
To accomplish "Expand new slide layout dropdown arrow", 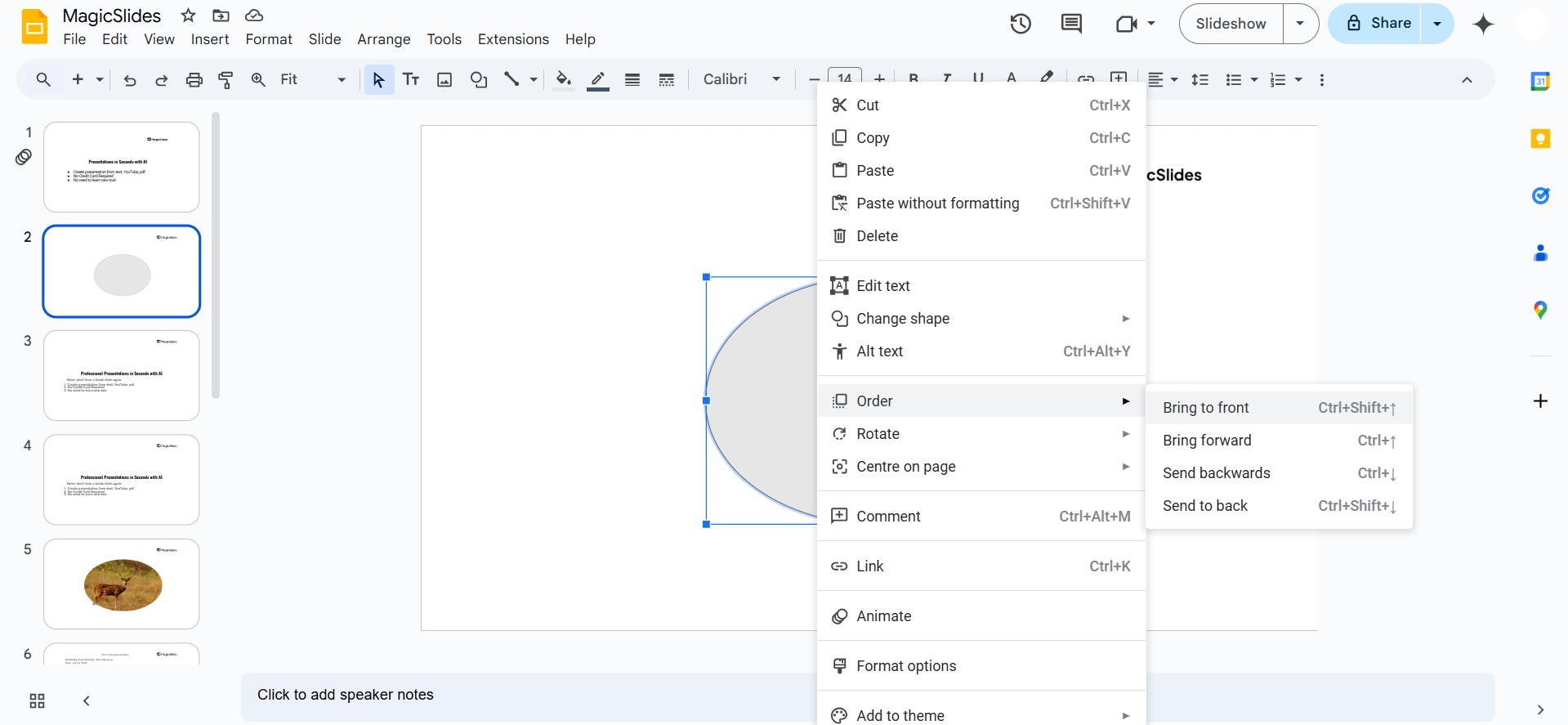I will (100, 79).
